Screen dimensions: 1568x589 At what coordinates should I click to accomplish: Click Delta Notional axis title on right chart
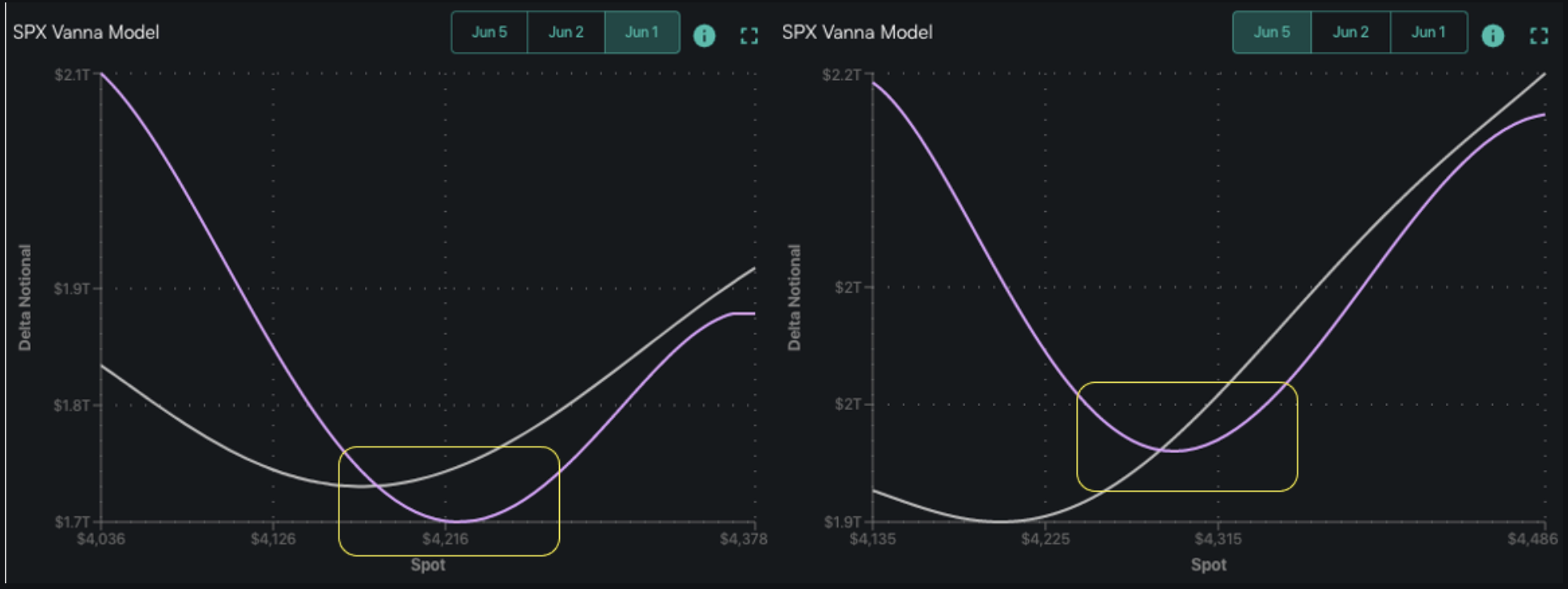pyautogui.click(x=794, y=298)
